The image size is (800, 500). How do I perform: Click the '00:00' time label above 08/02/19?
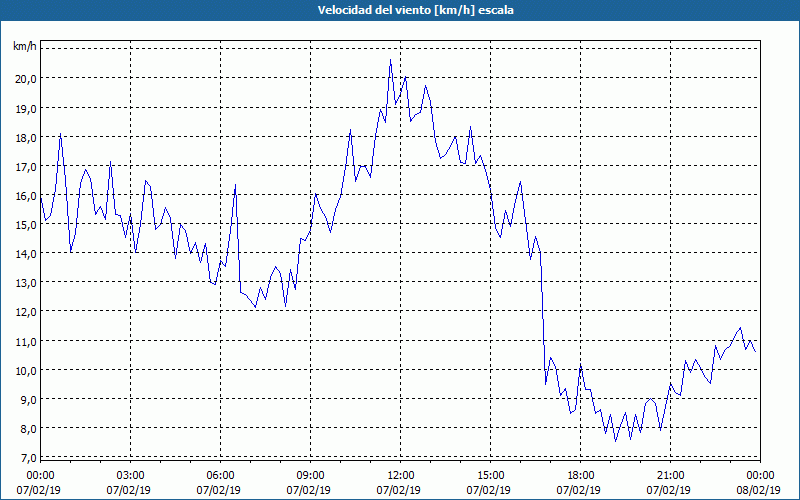(761, 476)
